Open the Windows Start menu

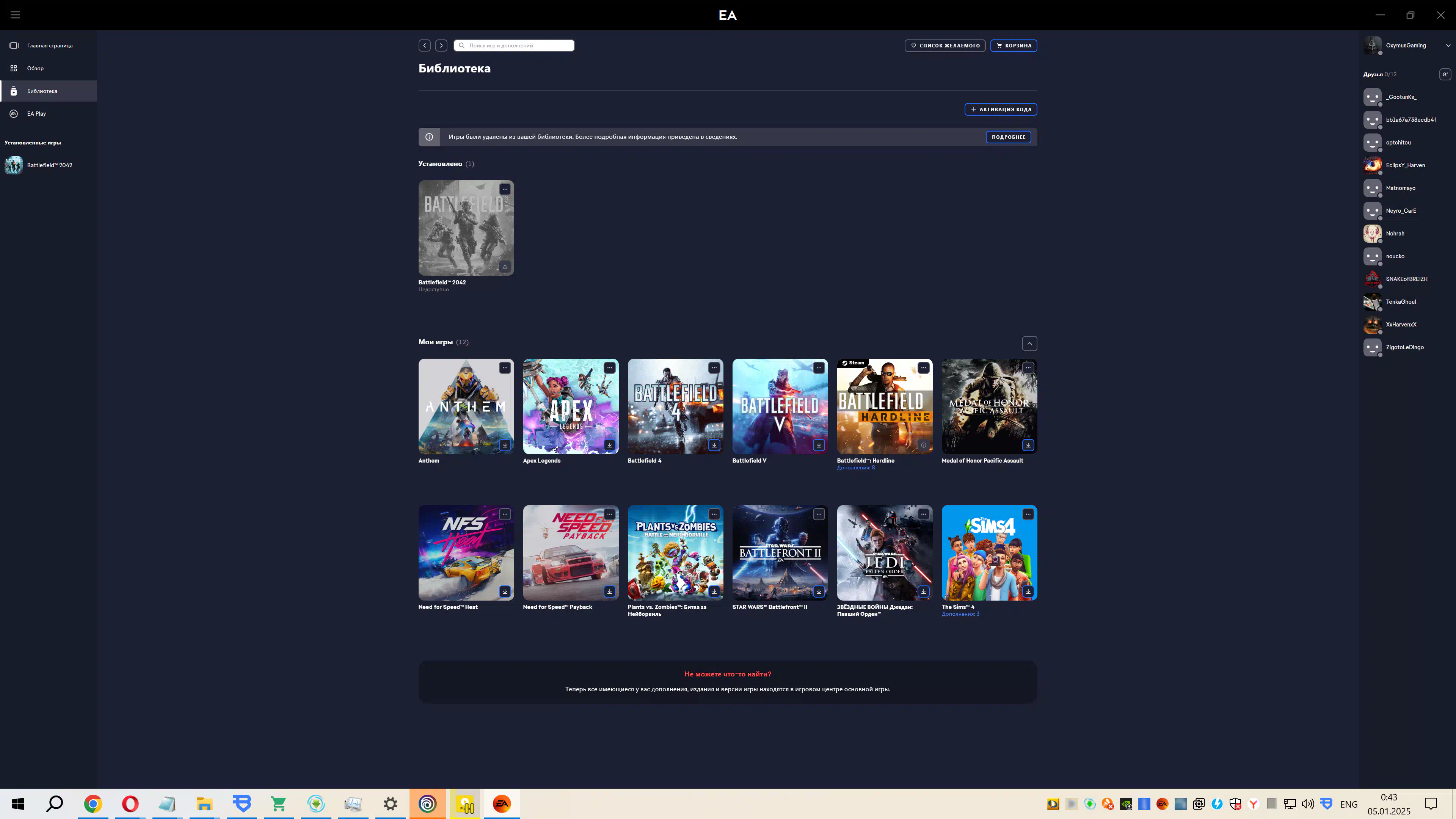coord(18,804)
